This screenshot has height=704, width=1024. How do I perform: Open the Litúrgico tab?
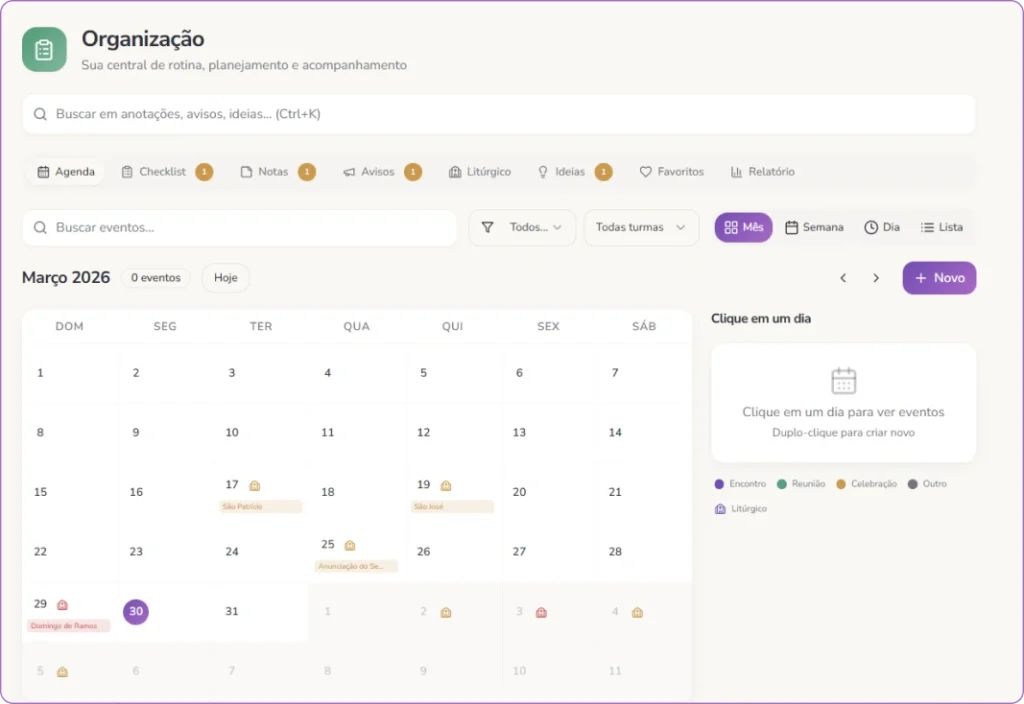(x=480, y=172)
